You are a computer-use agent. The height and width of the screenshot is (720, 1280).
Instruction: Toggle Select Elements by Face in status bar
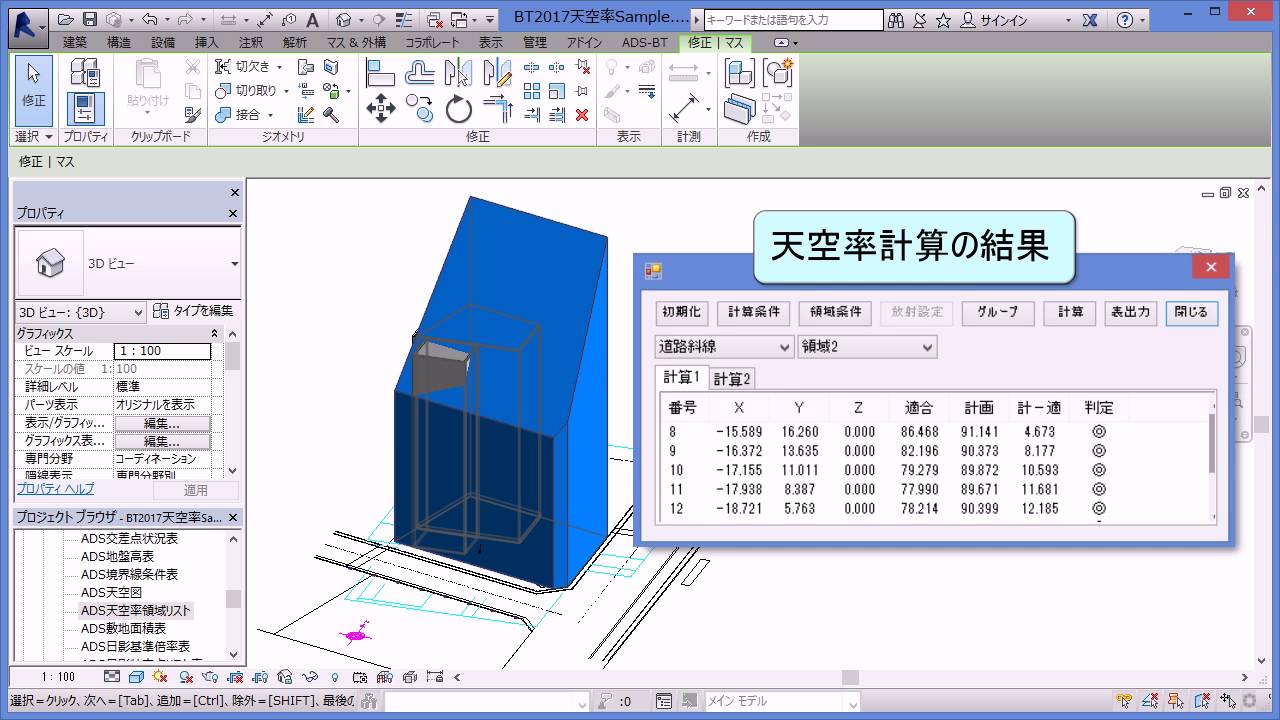pyautogui.click(x=1201, y=701)
